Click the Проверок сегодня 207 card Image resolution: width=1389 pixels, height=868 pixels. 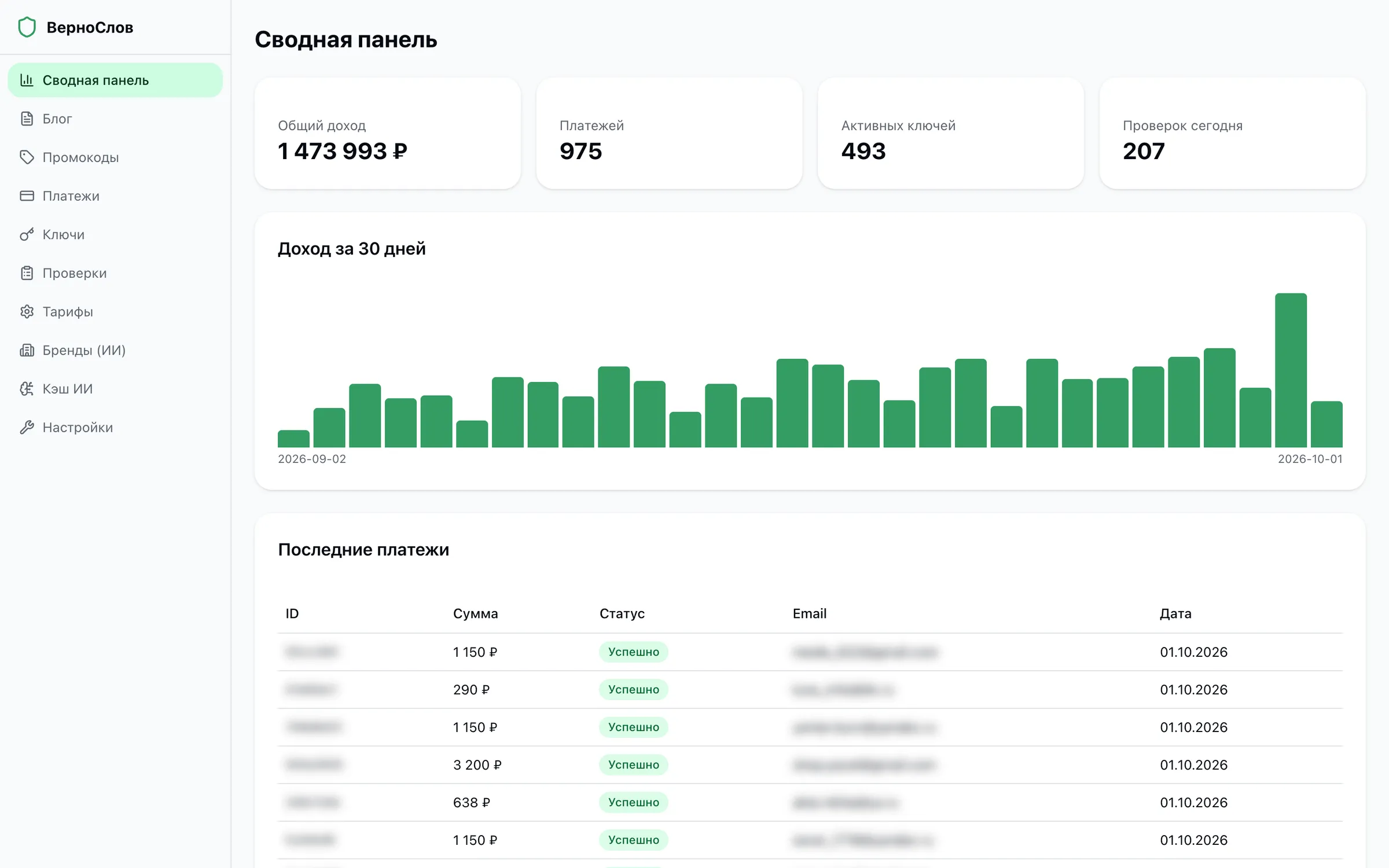point(1233,134)
